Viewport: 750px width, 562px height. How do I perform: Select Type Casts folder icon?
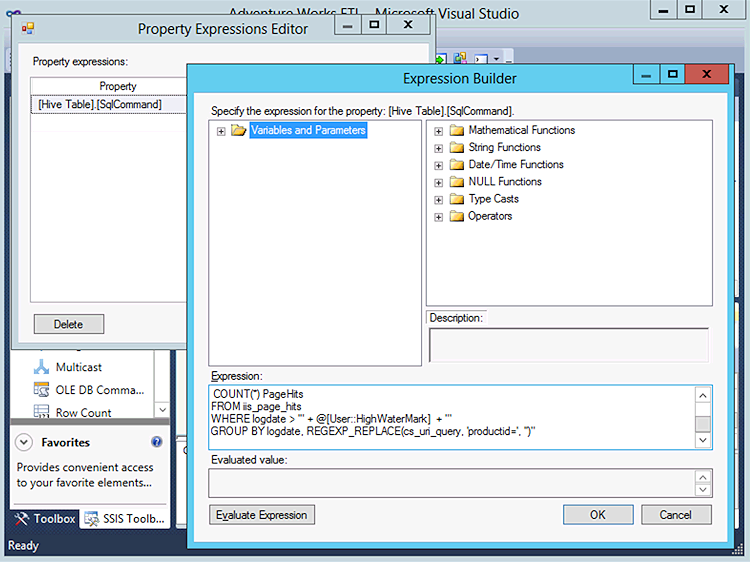[457, 199]
